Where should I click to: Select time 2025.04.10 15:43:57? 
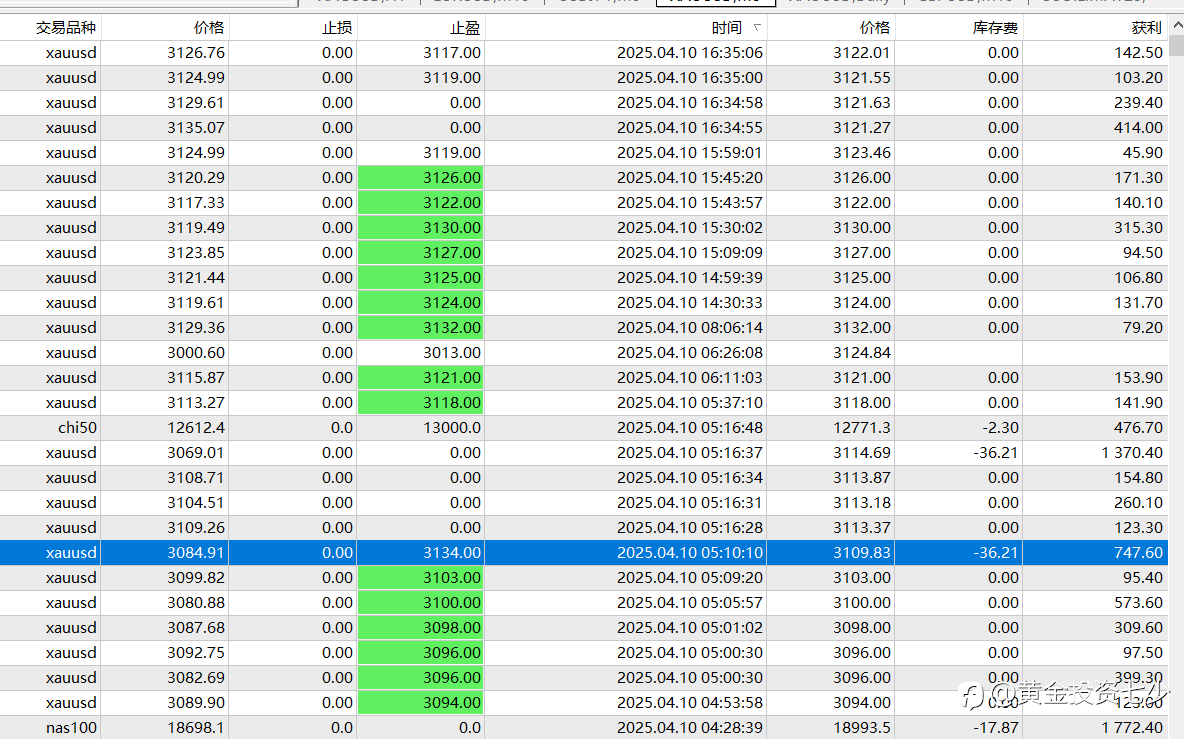pos(690,202)
